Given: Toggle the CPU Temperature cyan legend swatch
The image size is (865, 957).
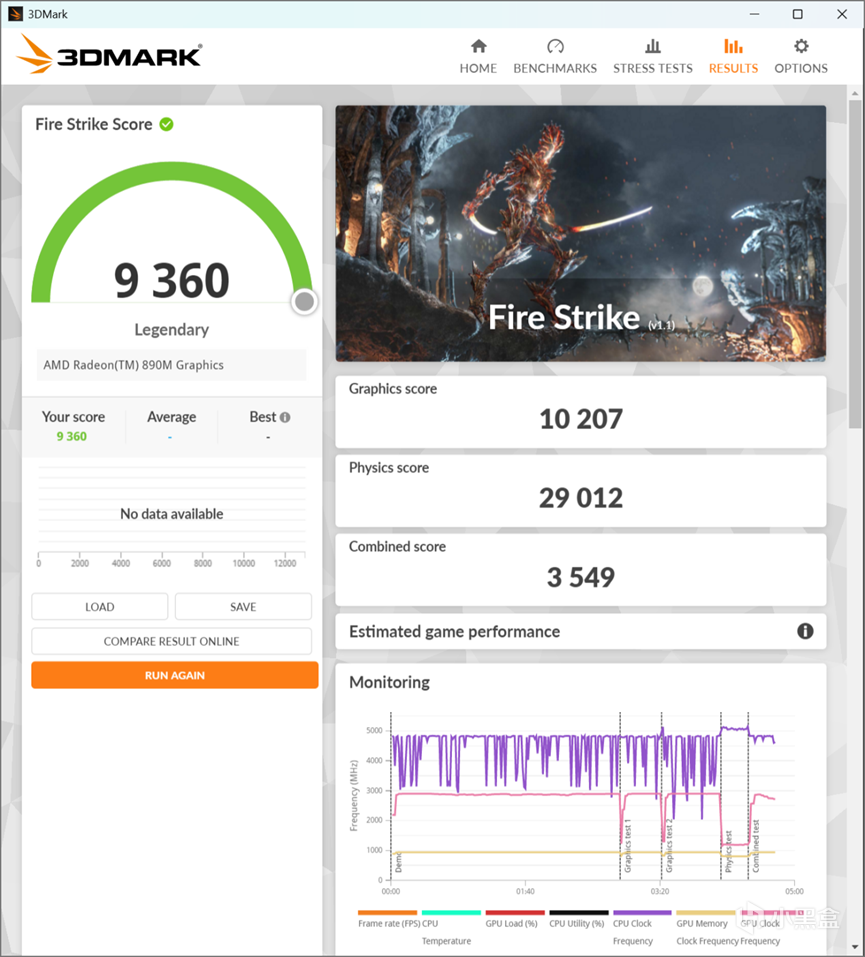Looking at the screenshot, I should click(x=451, y=912).
